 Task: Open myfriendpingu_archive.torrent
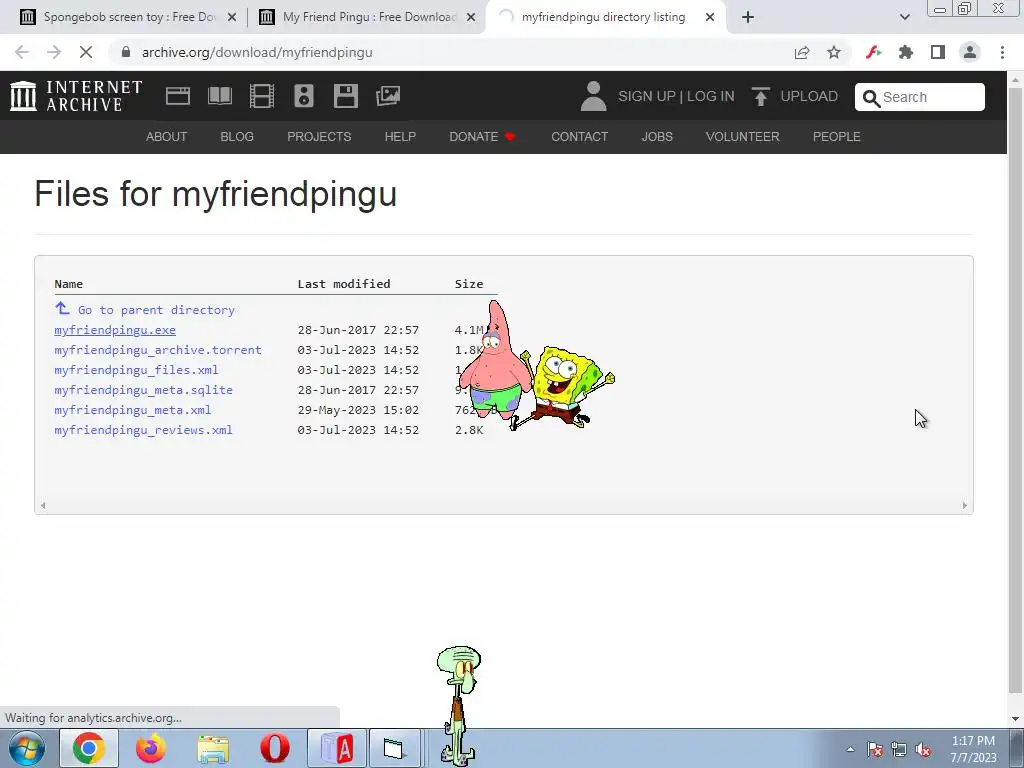click(158, 350)
